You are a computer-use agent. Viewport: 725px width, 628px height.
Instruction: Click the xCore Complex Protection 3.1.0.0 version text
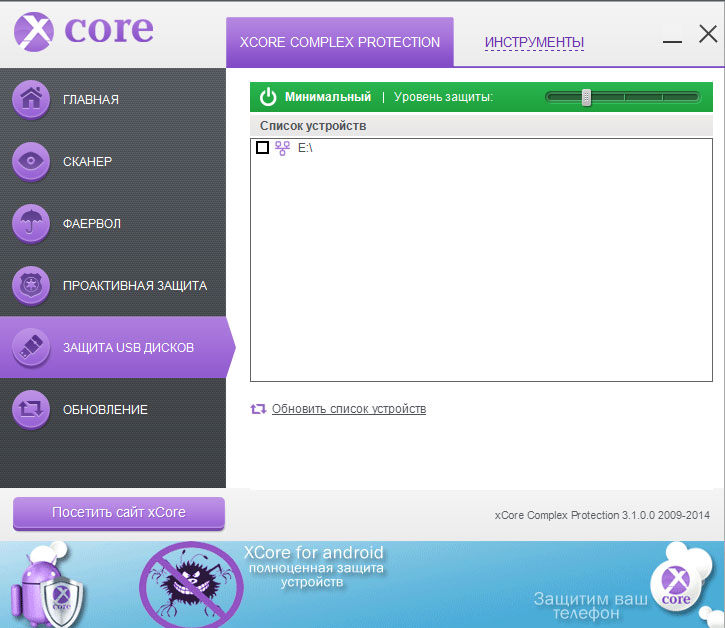coord(602,515)
